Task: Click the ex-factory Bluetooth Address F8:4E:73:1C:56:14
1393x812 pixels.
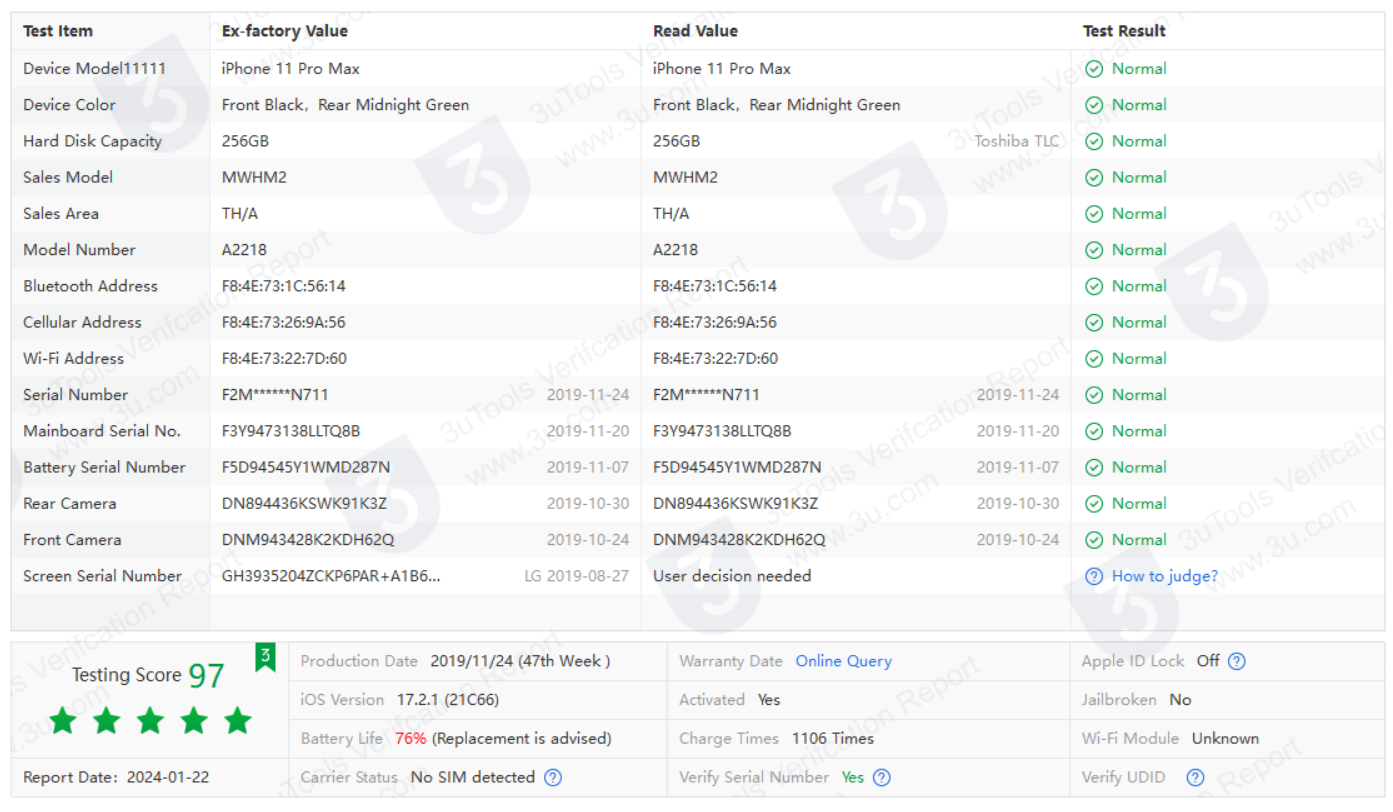Action: [284, 286]
